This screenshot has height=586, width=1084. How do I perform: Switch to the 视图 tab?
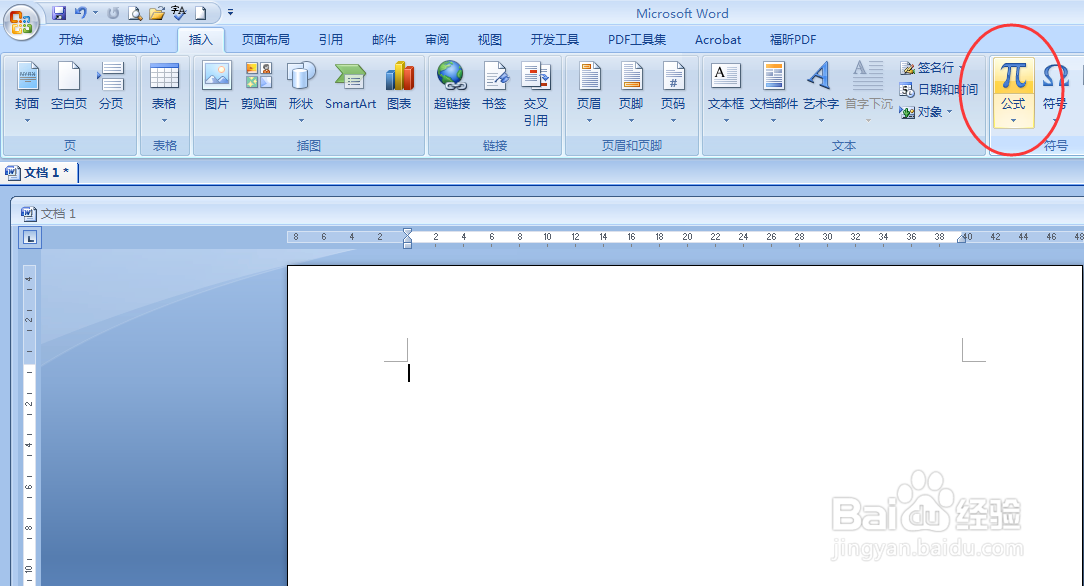(489, 39)
